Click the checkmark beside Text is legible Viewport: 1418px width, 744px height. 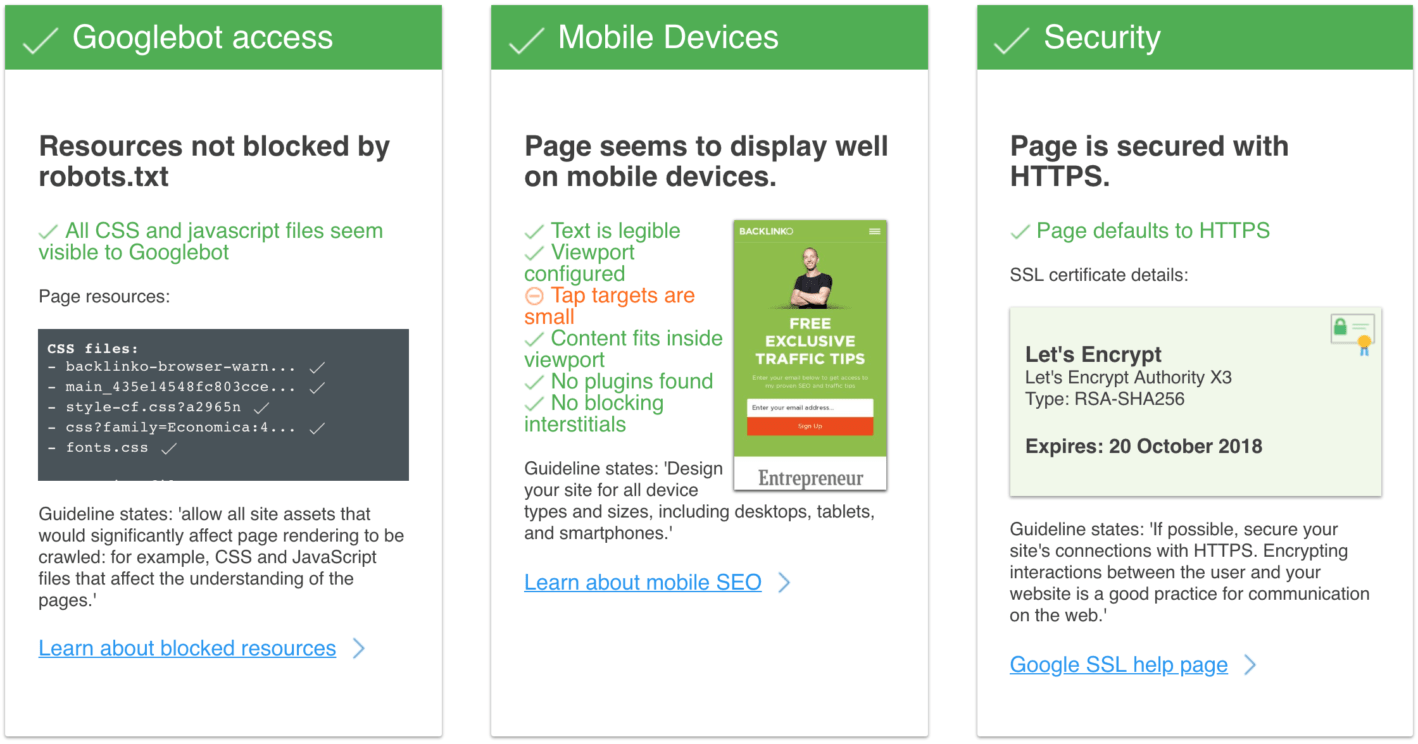point(535,232)
